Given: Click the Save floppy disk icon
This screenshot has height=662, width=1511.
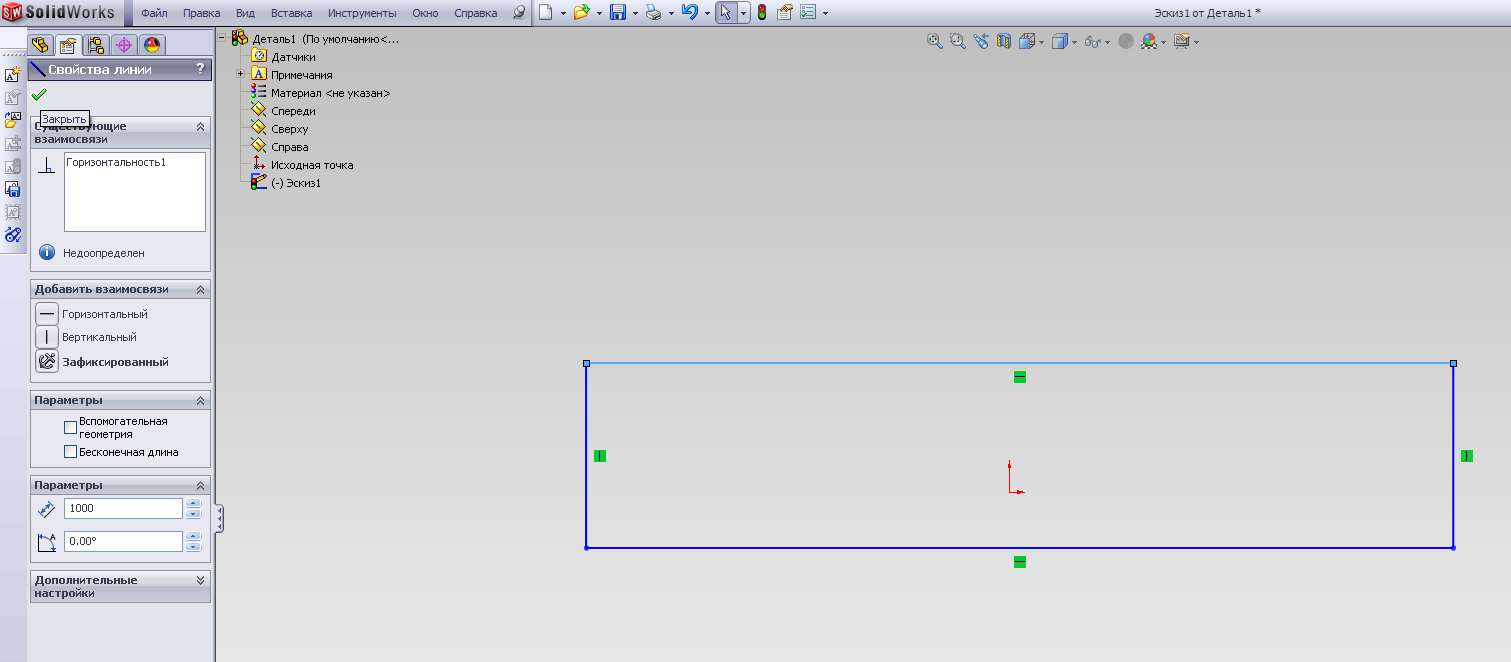Looking at the screenshot, I should (x=618, y=13).
